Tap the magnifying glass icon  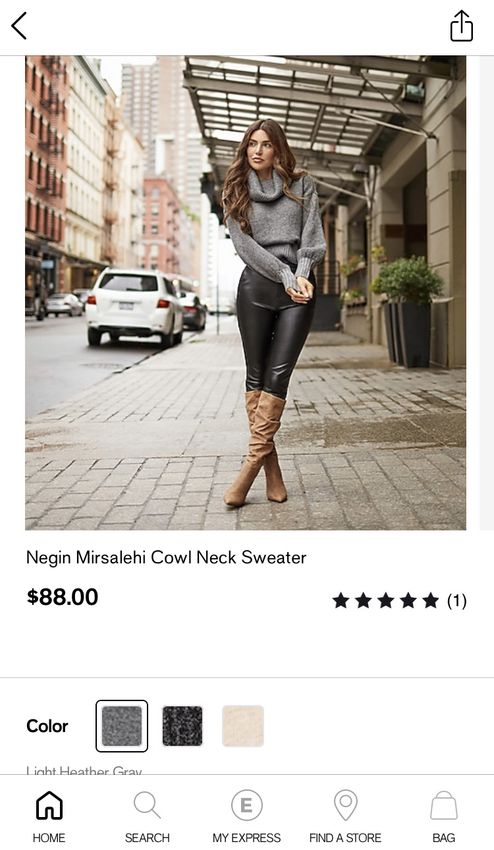[147, 805]
